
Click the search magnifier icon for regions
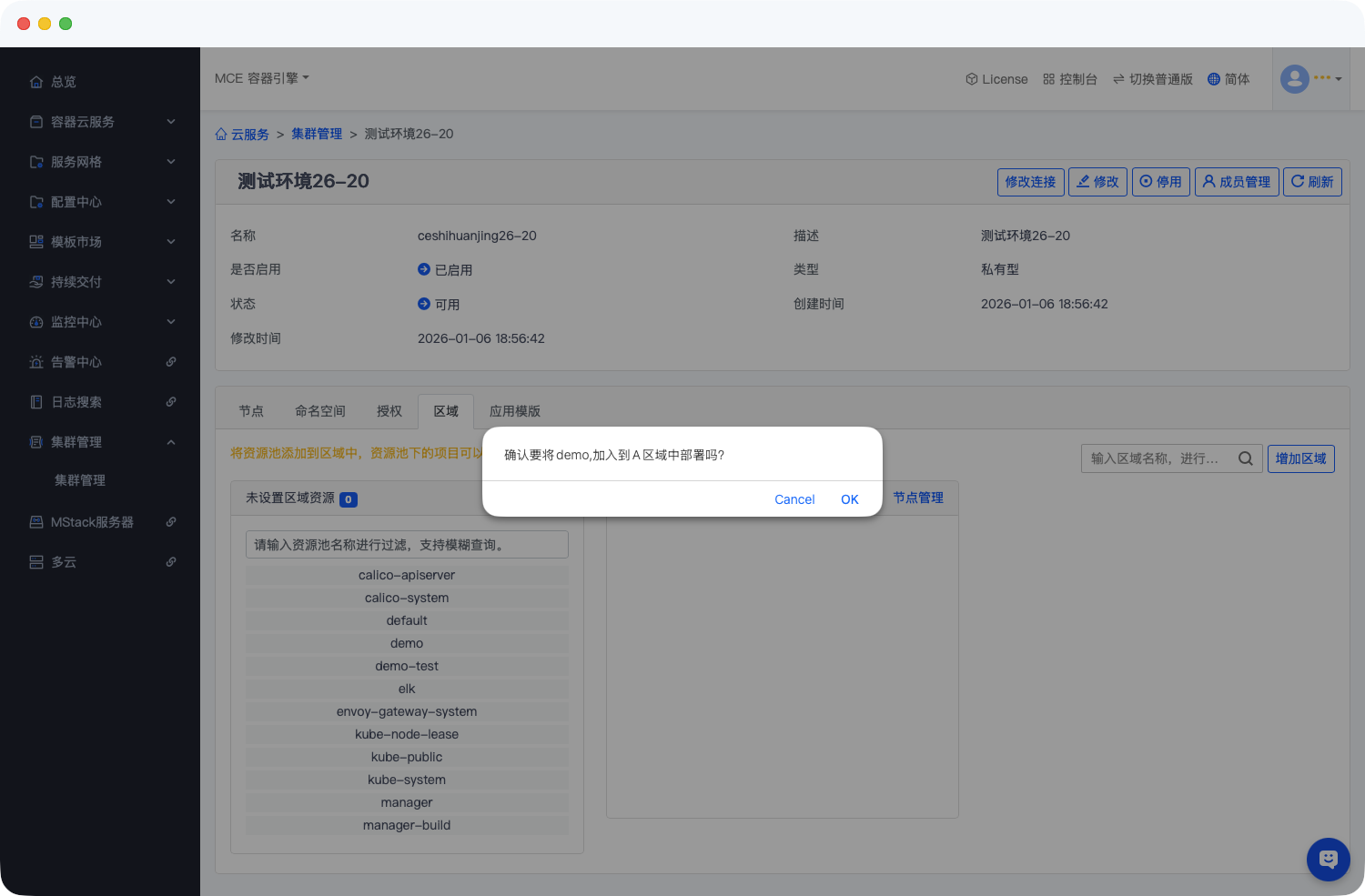tap(1245, 458)
